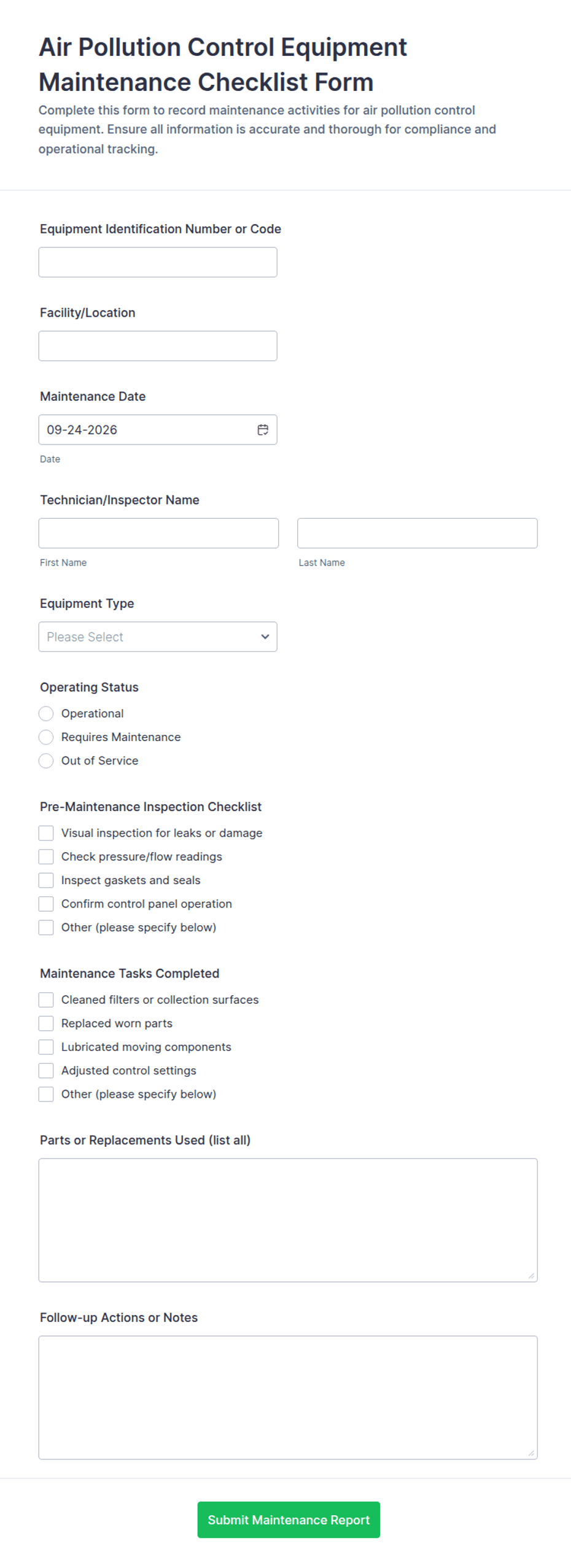This screenshot has height=1568, width=571.
Task: Check Adjusted control settings option
Action: coord(46,1071)
